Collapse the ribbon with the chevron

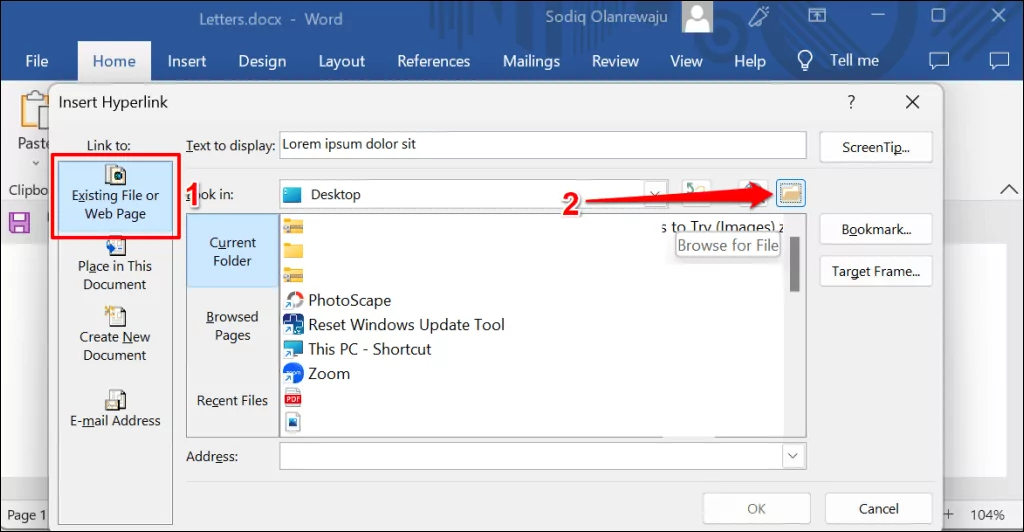pos(1009,189)
